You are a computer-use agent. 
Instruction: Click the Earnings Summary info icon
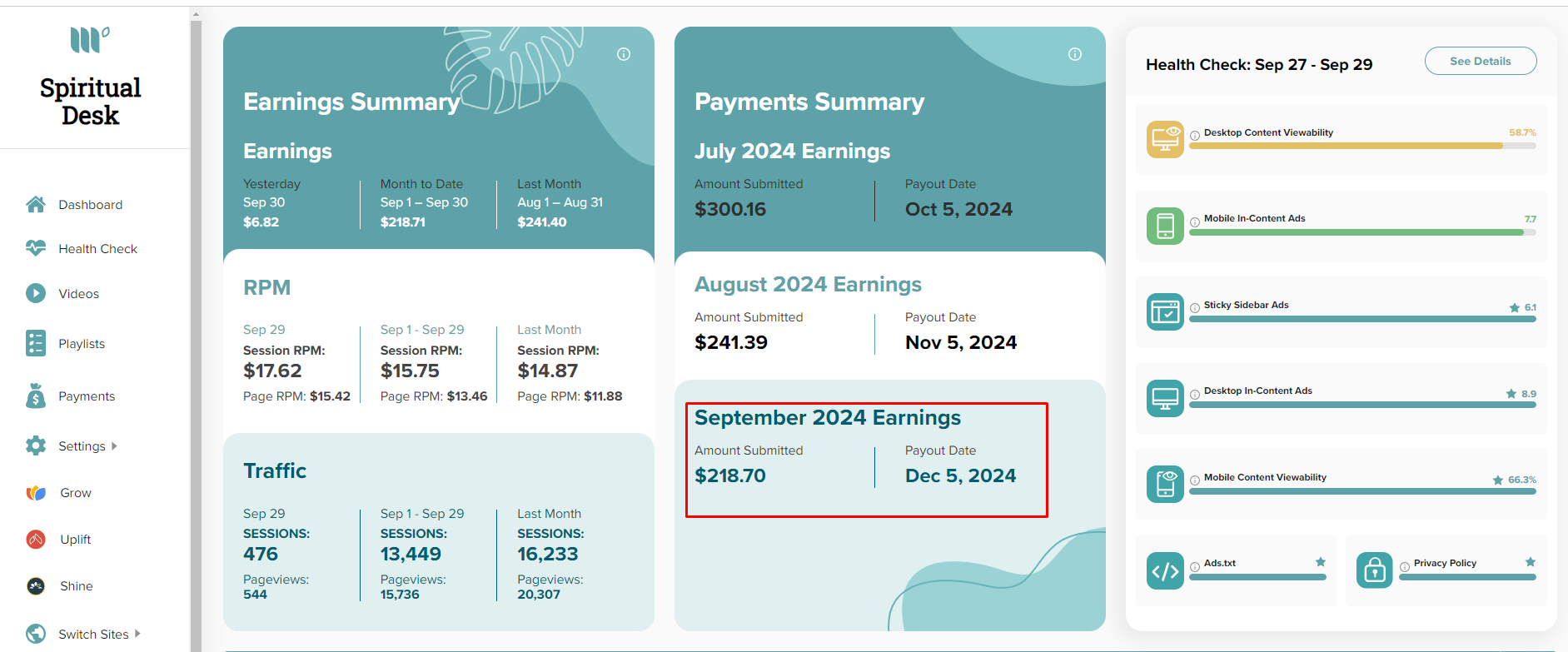click(x=624, y=54)
